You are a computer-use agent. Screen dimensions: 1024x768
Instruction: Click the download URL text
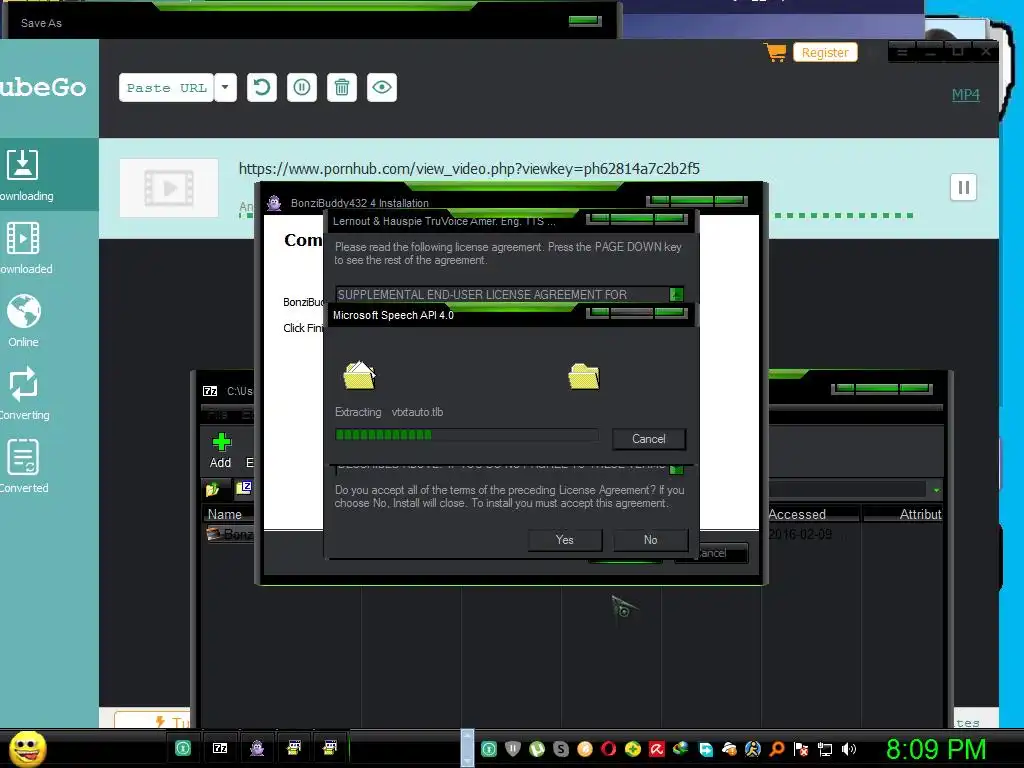tap(469, 168)
